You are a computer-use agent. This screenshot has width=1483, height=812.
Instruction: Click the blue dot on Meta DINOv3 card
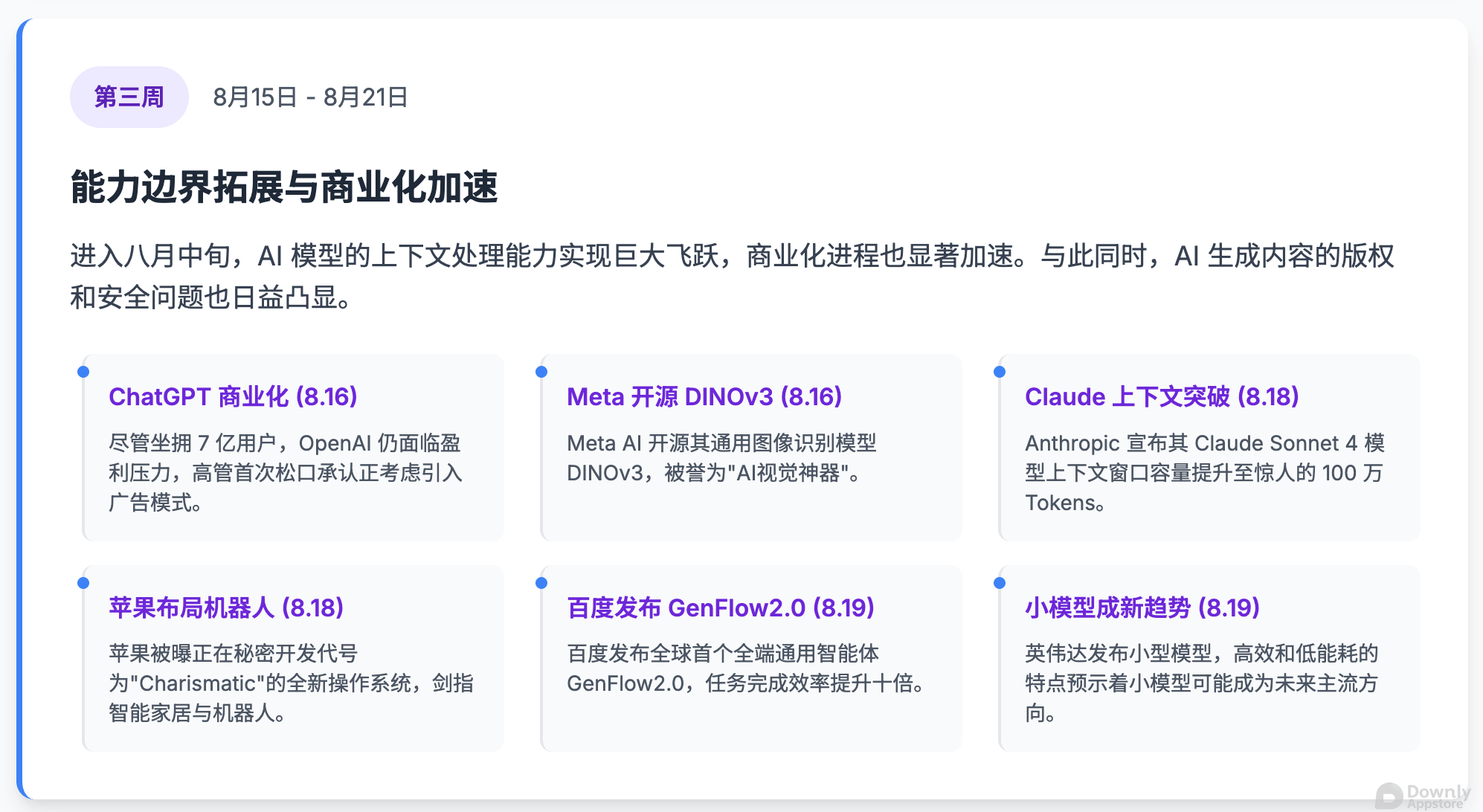coord(541,372)
